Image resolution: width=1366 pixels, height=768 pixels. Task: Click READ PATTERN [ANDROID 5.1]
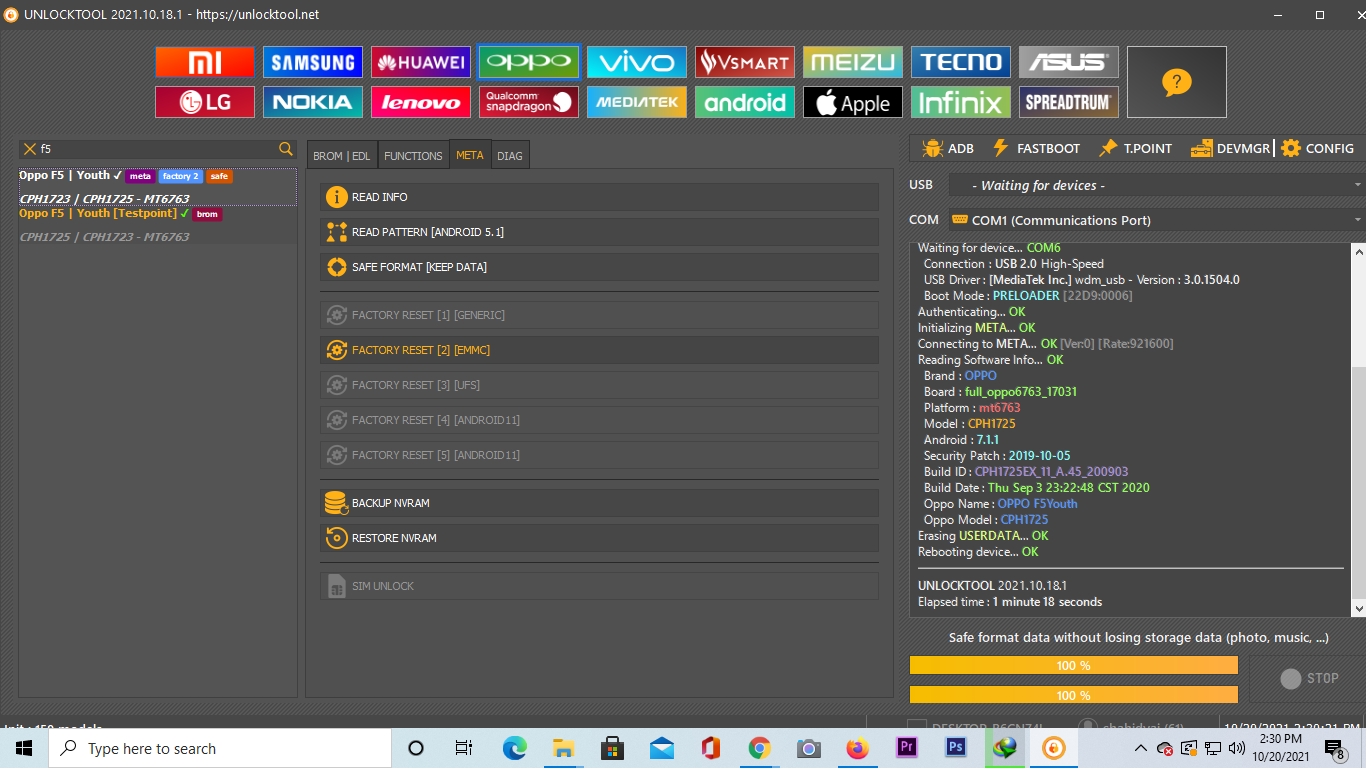[x=599, y=232]
